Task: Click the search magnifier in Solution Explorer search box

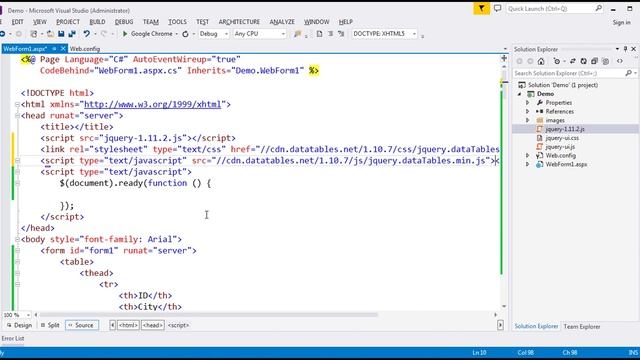Action: 629,73
